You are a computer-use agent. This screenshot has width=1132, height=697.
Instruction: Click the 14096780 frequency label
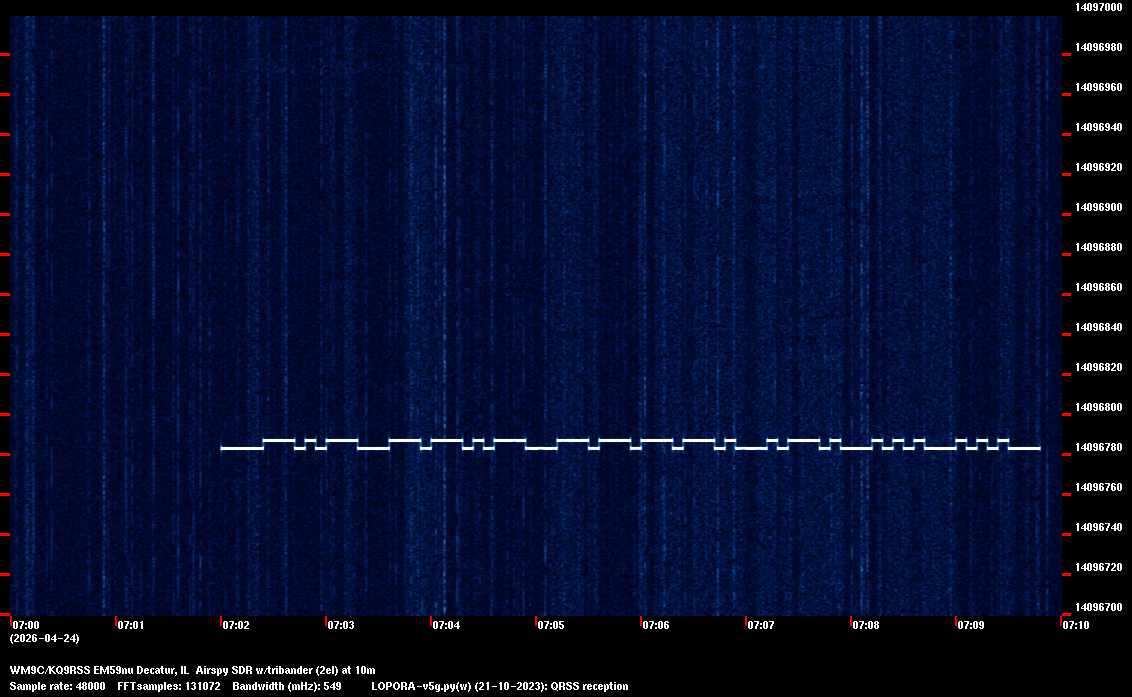1097,447
